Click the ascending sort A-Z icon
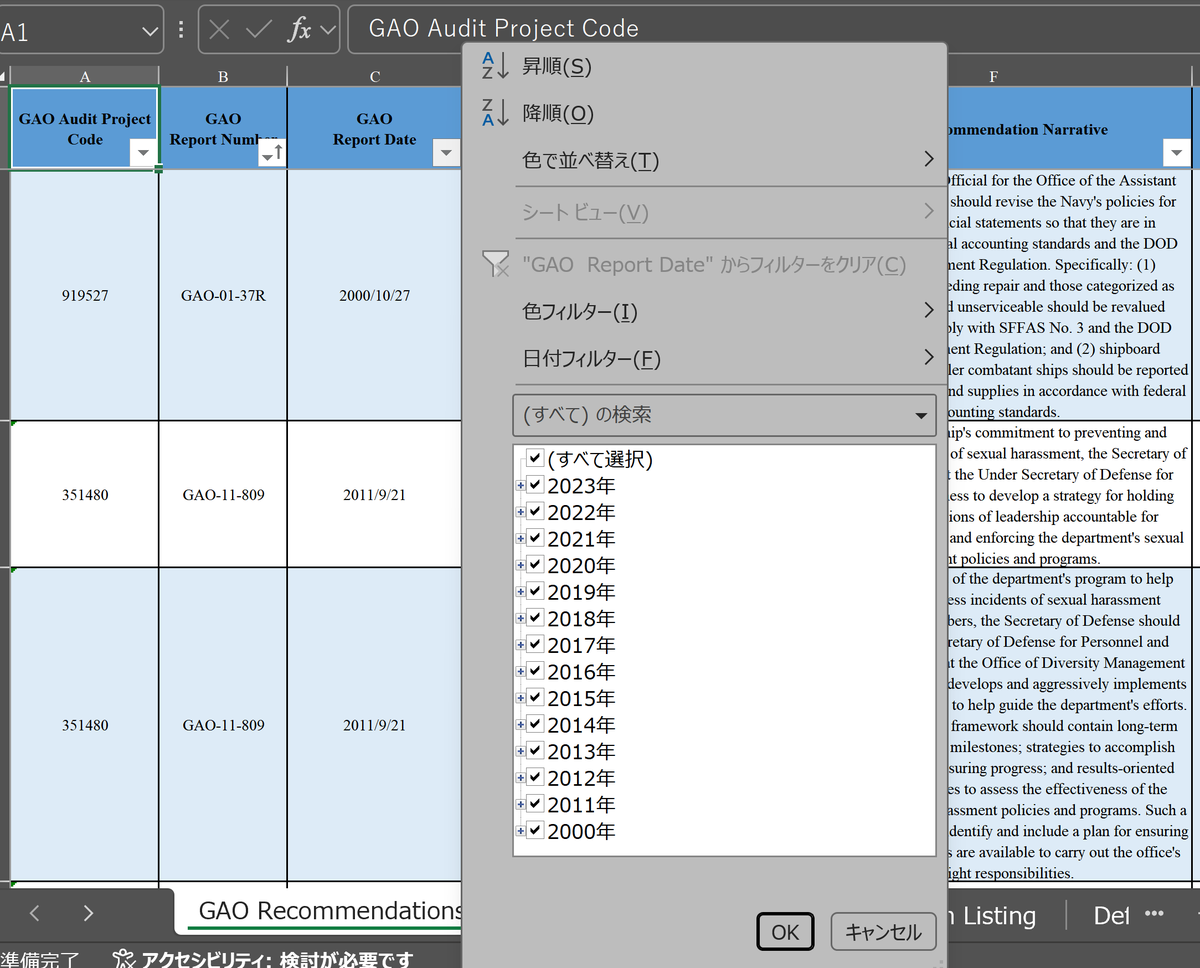Viewport: 1200px width, 968px height. (495, 67)
